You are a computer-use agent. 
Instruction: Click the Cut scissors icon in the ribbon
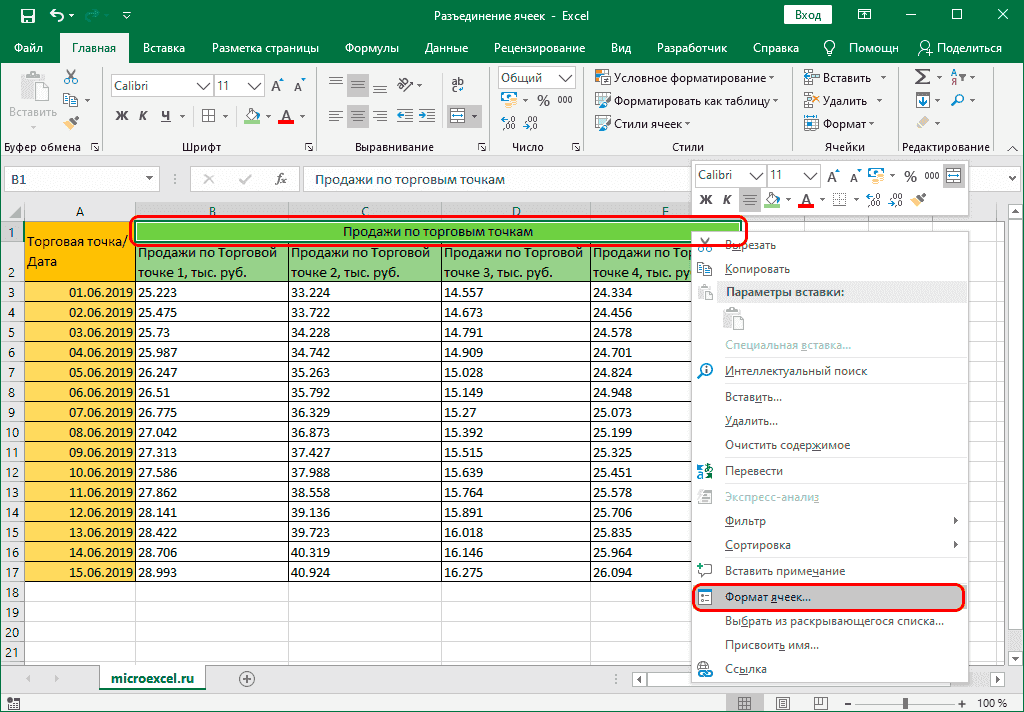click(71, 77)
